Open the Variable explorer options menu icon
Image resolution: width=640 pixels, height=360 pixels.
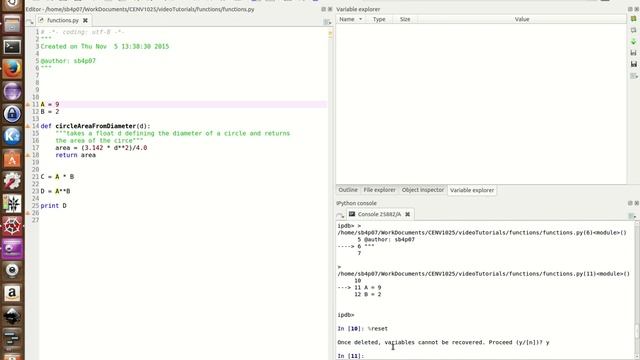pyautogui.click(x=633, y=76)
